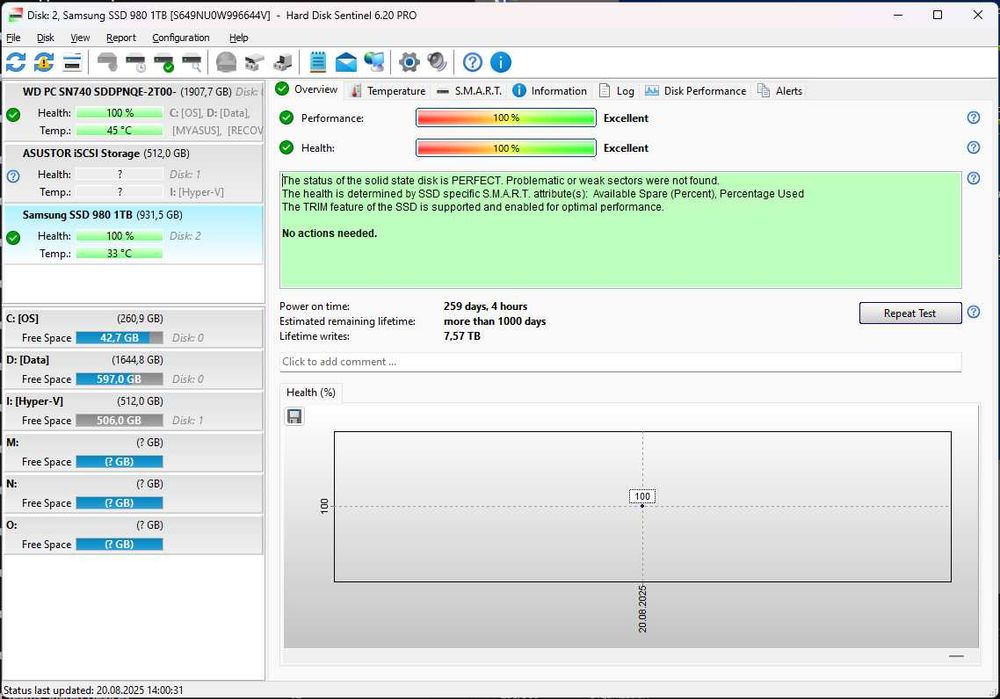
Task: Click the disk with green checkmark icon
Action: click(x=164, y=62)
